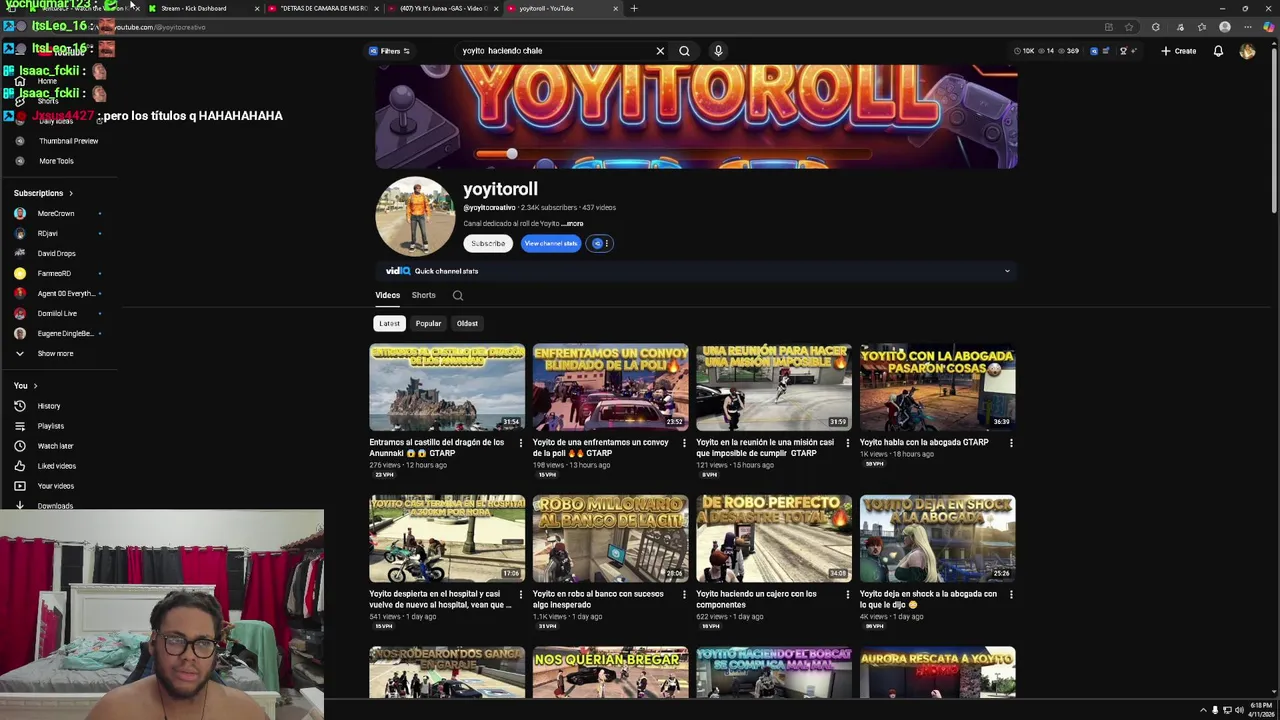Clear the YouTube search box text
The height and width of the screenshot is (720, 1280).
pyautogui.click(x=660, y=51)
